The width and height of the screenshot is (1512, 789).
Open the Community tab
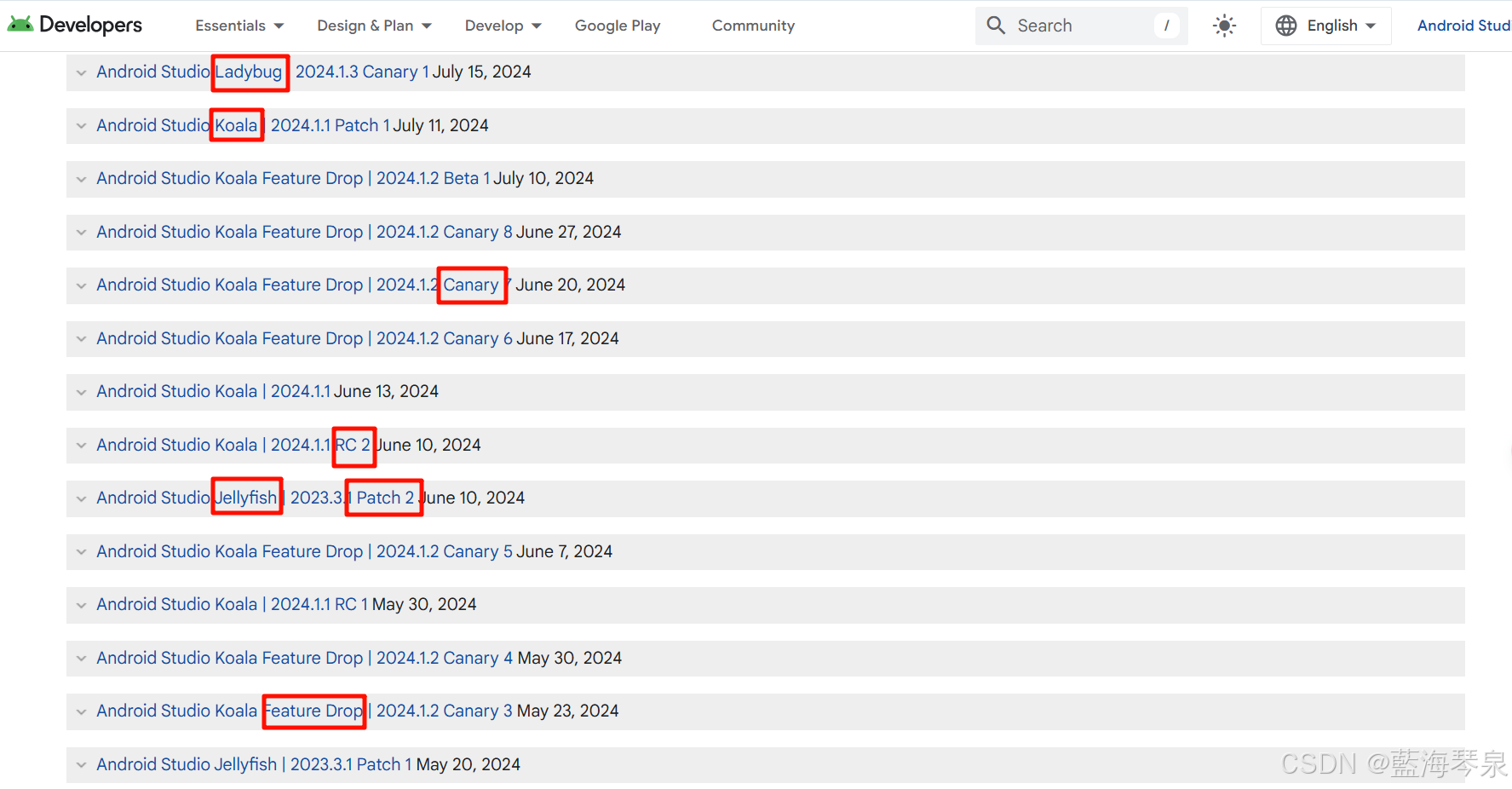click(753, 26)
